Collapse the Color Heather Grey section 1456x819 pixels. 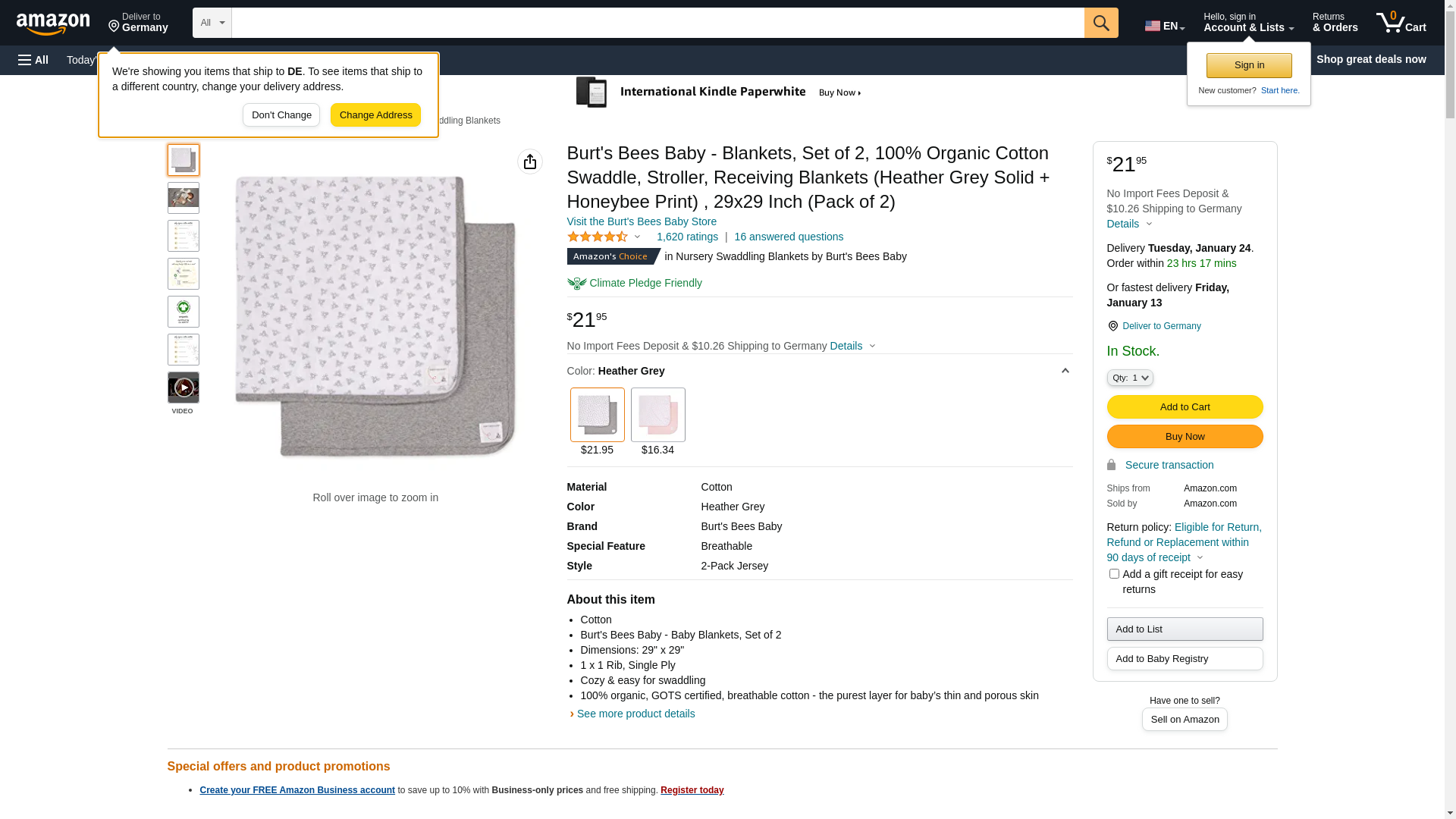pos(1065,371)
